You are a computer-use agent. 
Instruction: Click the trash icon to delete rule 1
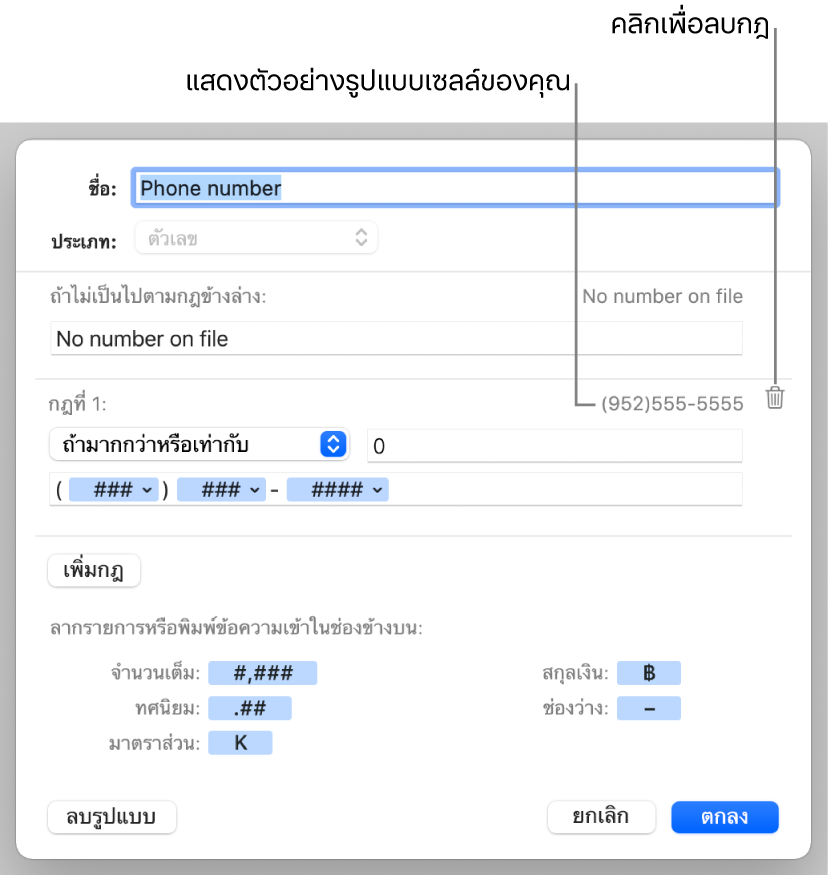(775, 398)
